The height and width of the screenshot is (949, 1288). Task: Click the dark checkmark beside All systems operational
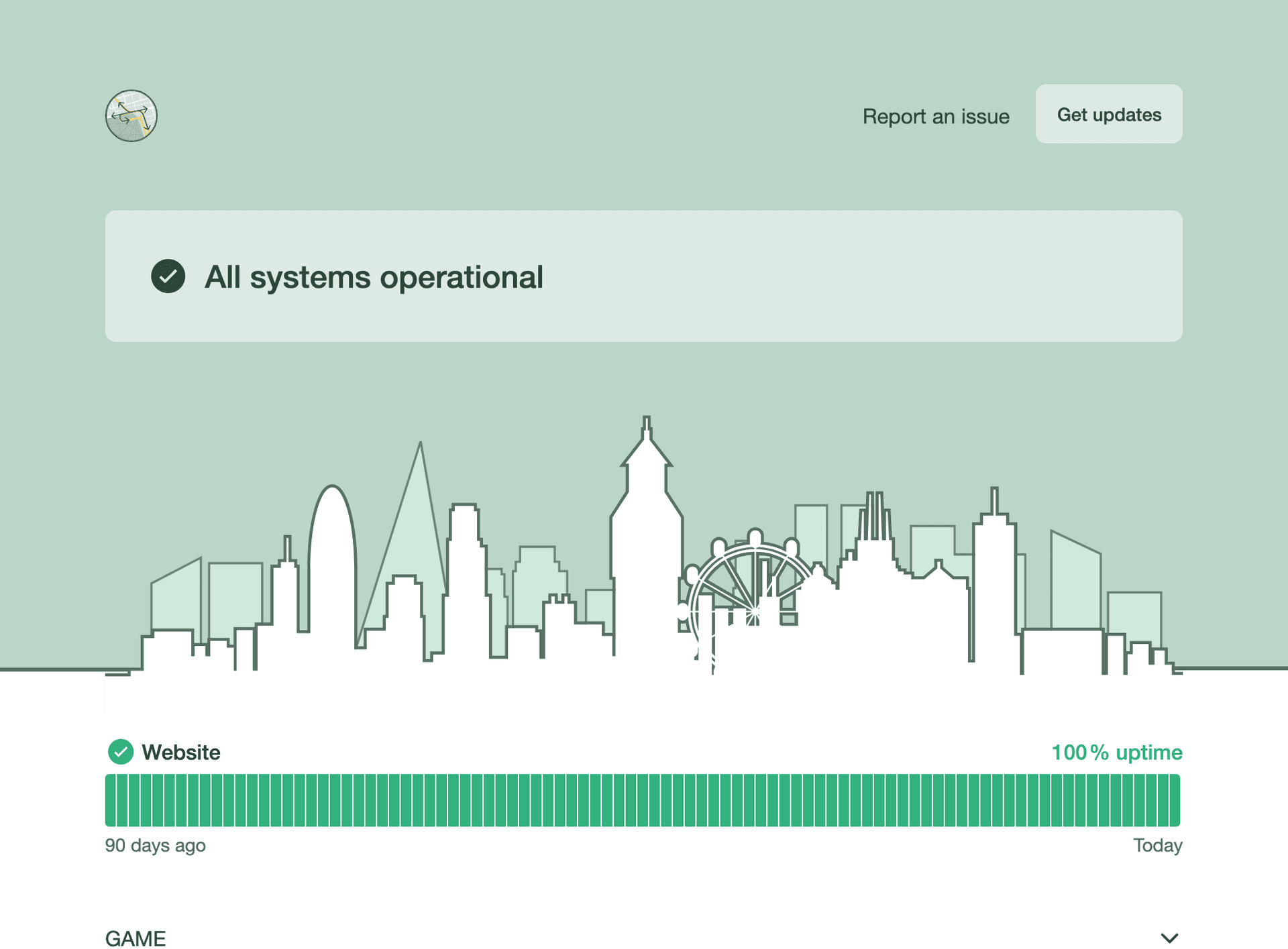click(x=168, y=276)
